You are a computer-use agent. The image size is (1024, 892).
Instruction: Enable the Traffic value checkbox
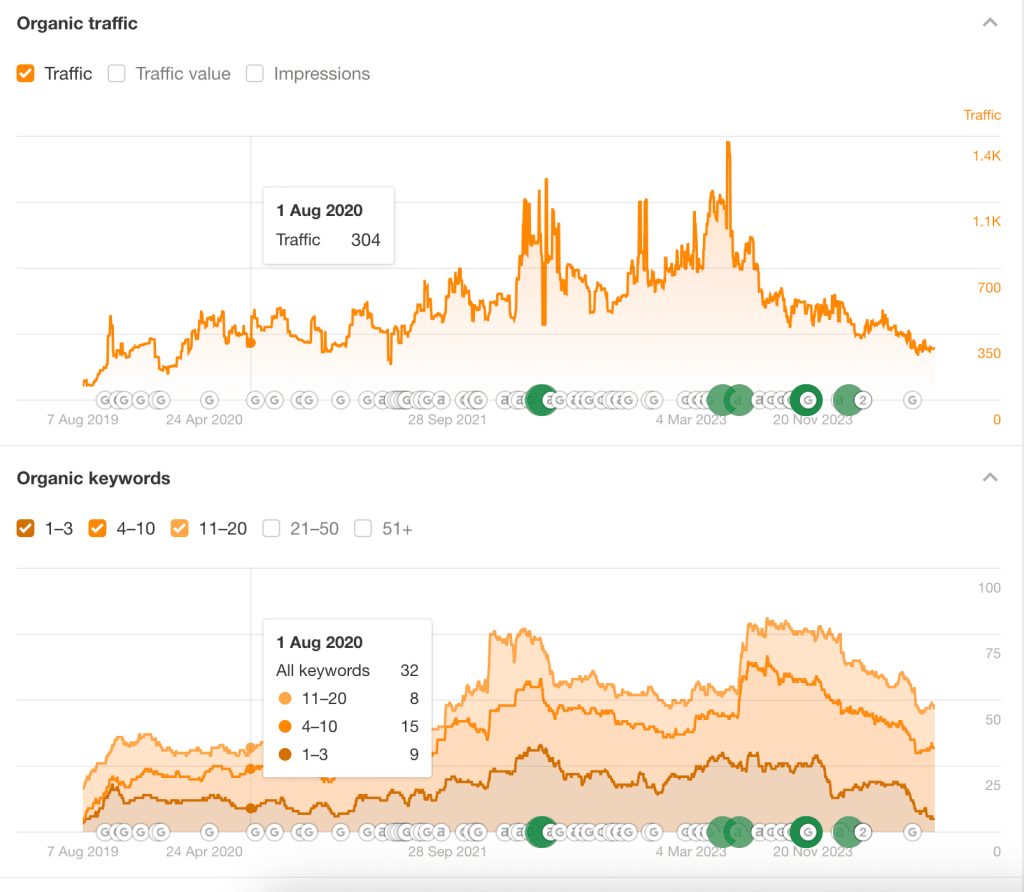[116, 73]
